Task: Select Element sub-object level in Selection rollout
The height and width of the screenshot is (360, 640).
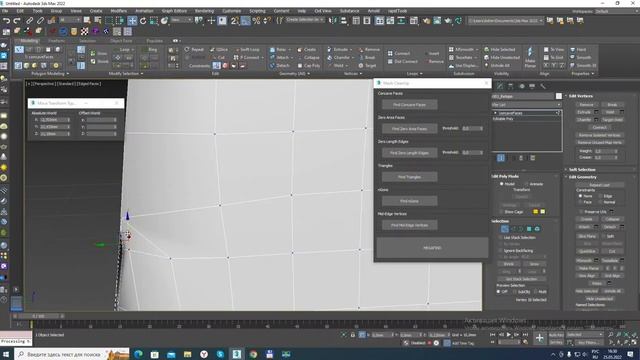Action: (x=537, y=229)
